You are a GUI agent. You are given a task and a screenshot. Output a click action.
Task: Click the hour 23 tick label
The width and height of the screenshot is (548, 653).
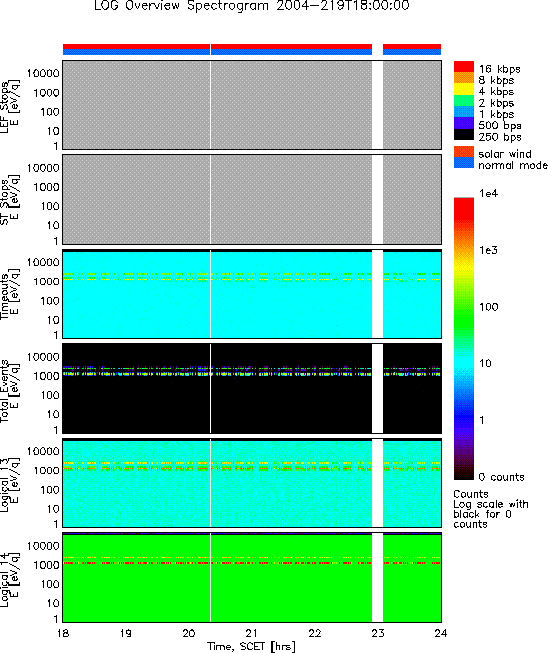point(378,633)
